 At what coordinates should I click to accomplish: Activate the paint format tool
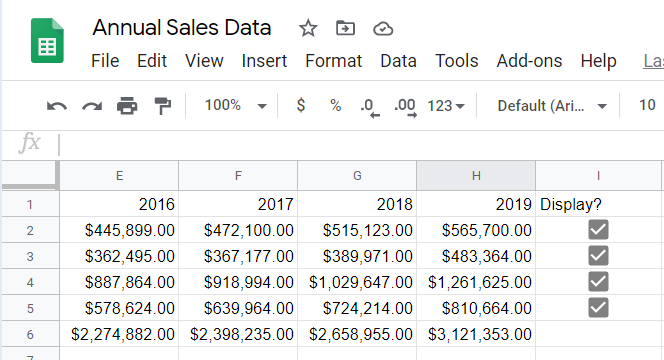pyautogui.click(x=162, y=105)
